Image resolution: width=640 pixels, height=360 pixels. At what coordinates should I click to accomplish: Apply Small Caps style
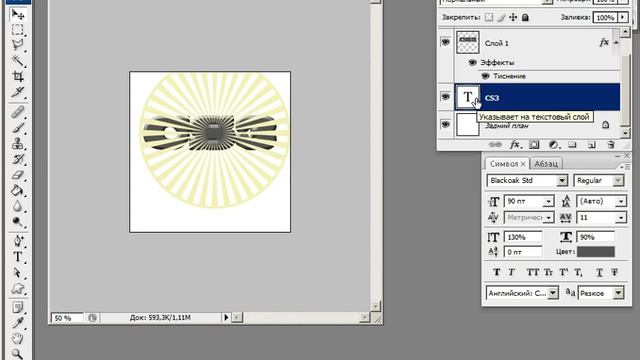click(548, 272)
